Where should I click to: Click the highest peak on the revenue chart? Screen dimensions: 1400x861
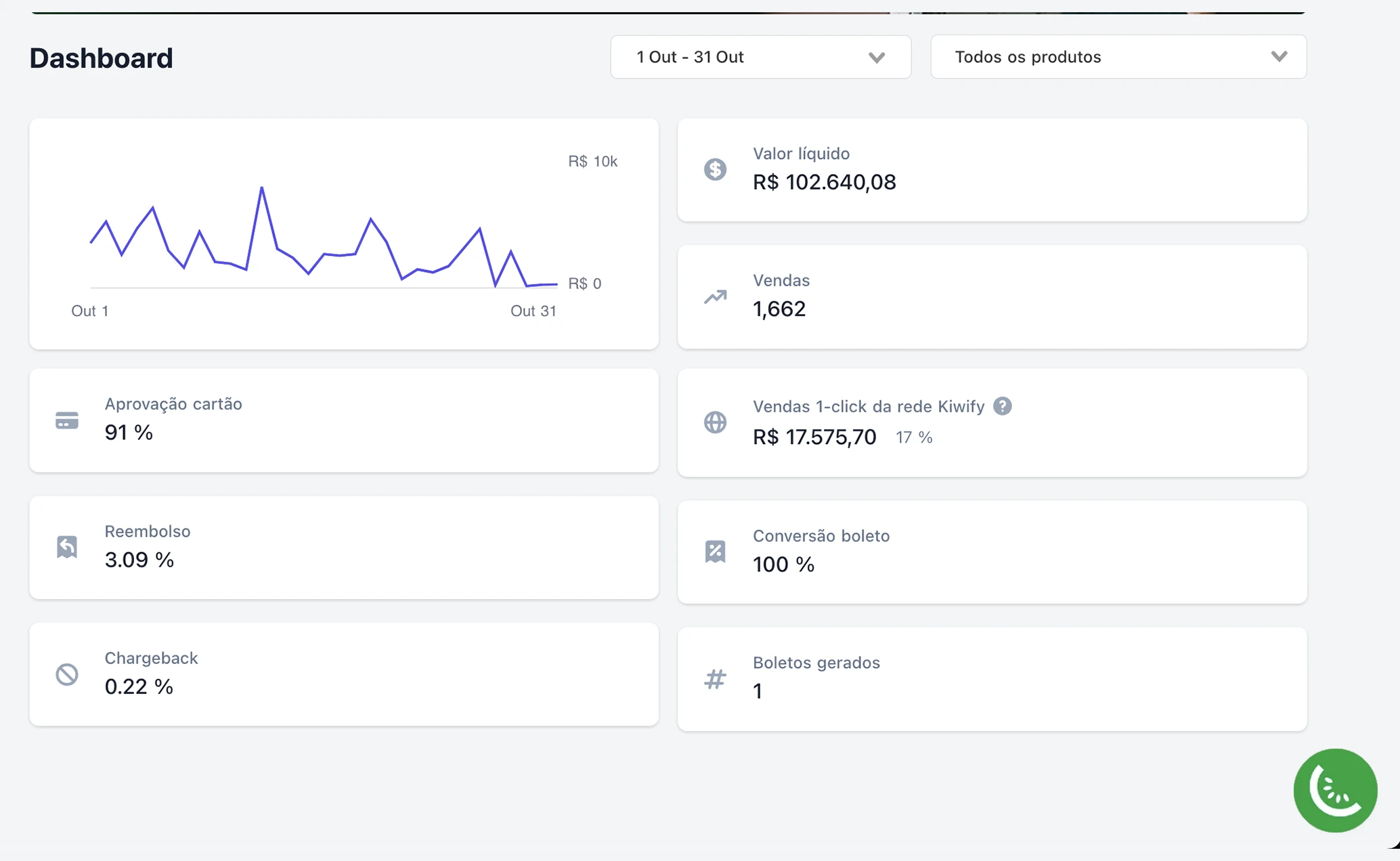pos(262,187)
